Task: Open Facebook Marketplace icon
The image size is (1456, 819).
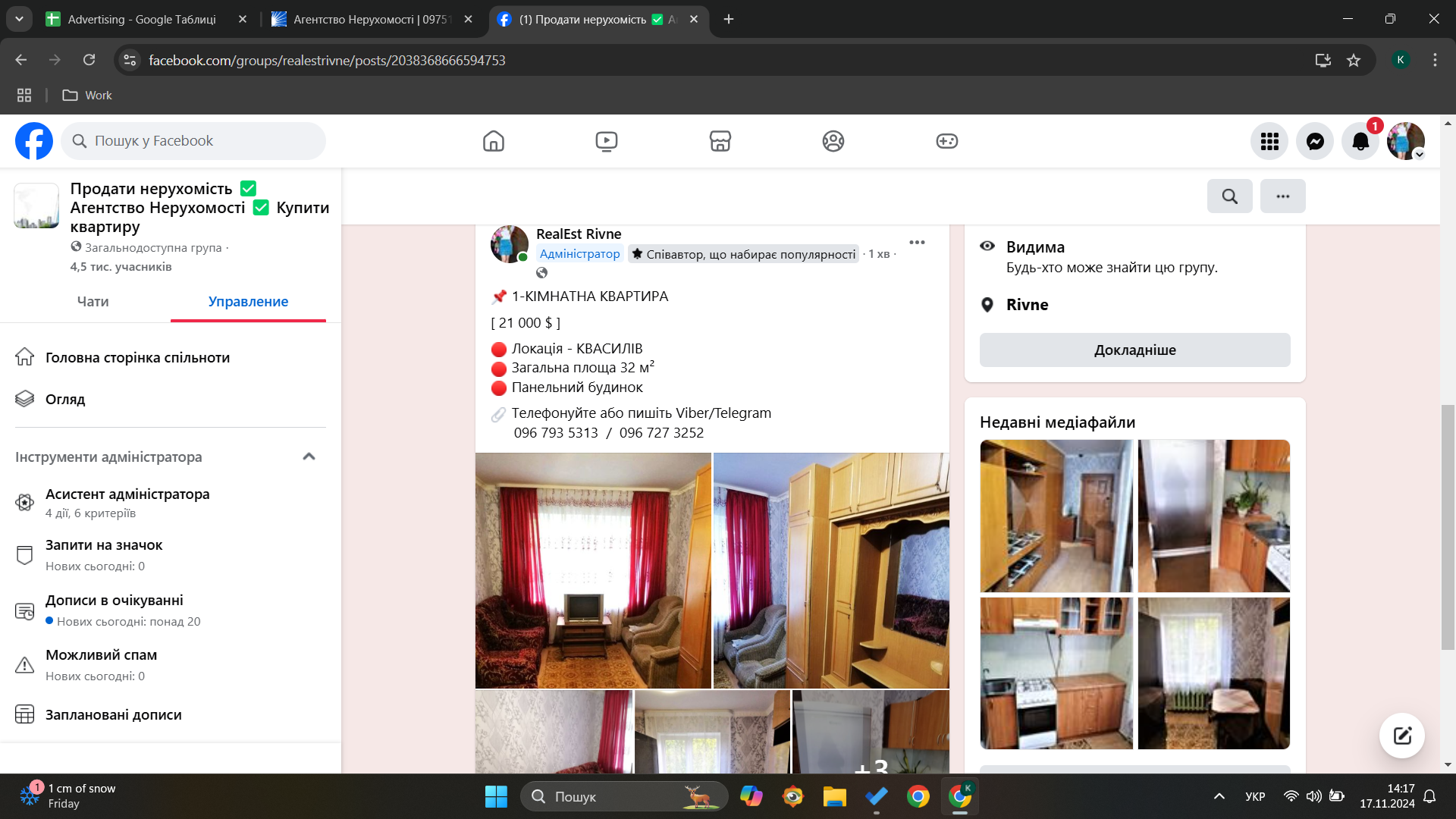Action: coord(720,141)
